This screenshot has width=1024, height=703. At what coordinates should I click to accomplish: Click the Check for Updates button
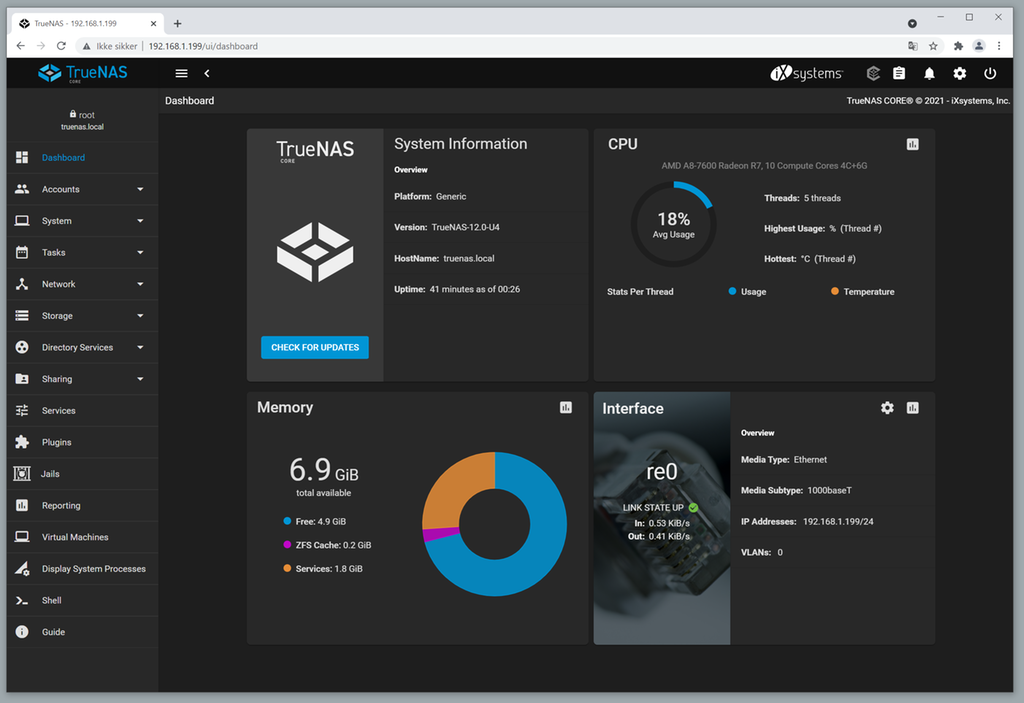(x=315, y=347)
